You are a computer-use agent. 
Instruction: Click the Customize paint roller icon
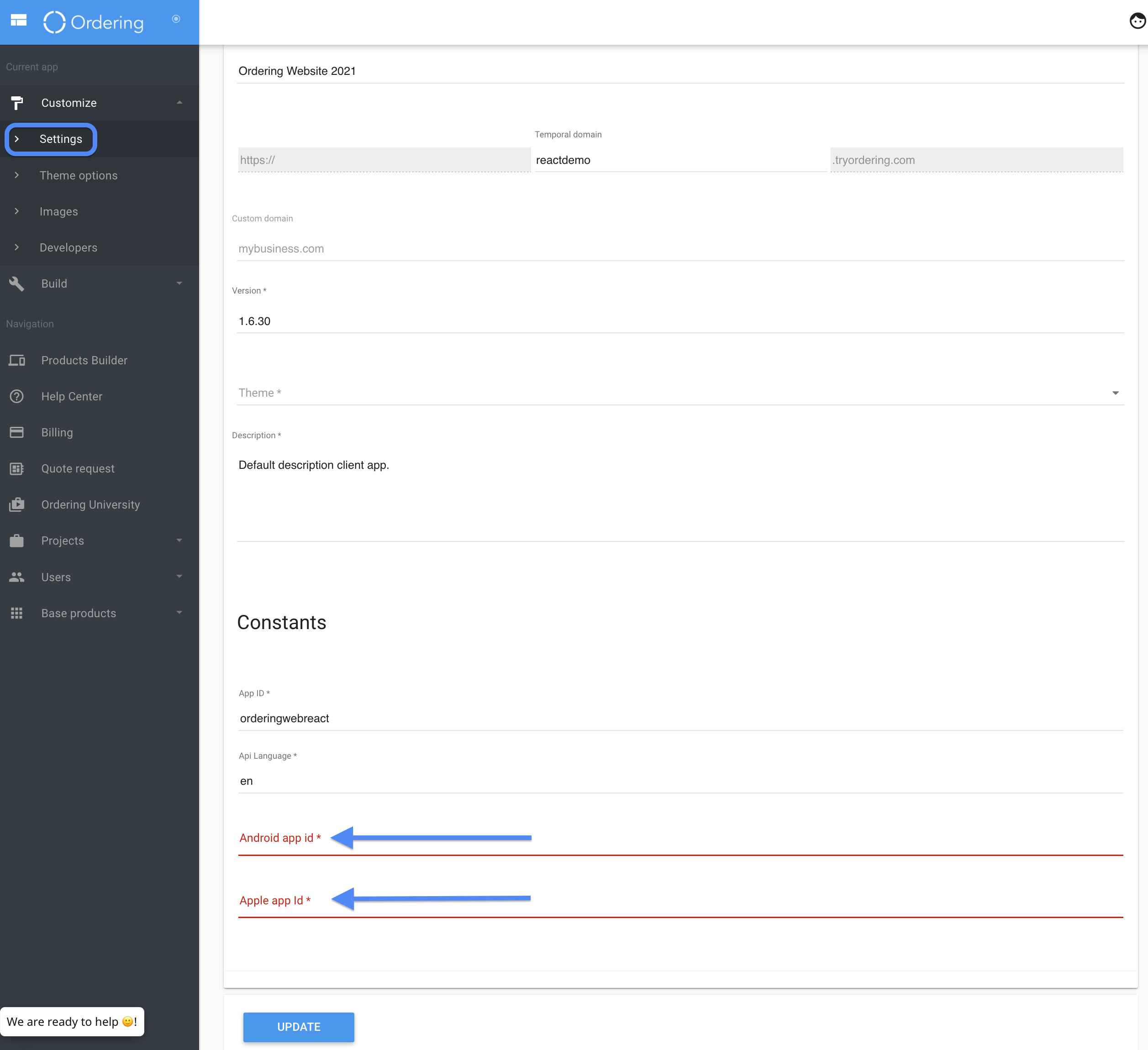tap(17, 103)
